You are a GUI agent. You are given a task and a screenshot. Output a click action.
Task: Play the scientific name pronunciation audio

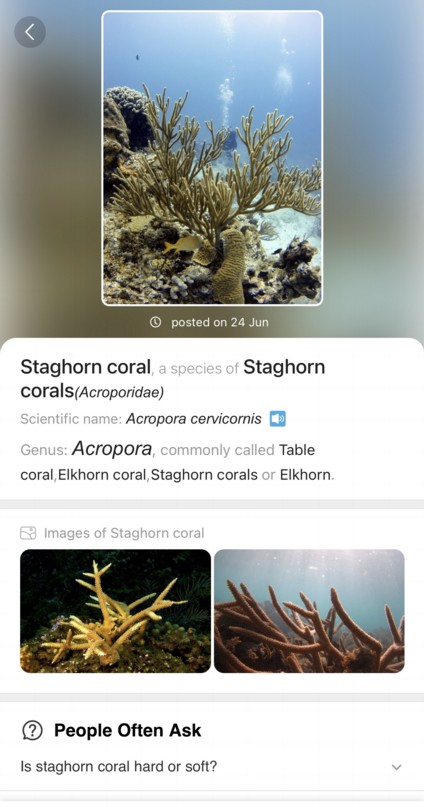278,419
